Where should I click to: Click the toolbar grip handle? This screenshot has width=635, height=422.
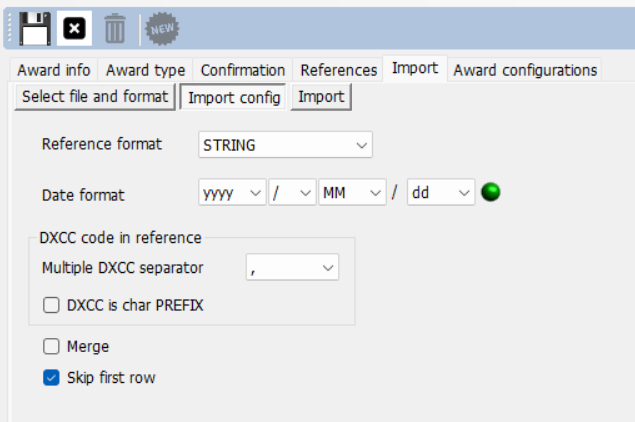pos(10,28)
